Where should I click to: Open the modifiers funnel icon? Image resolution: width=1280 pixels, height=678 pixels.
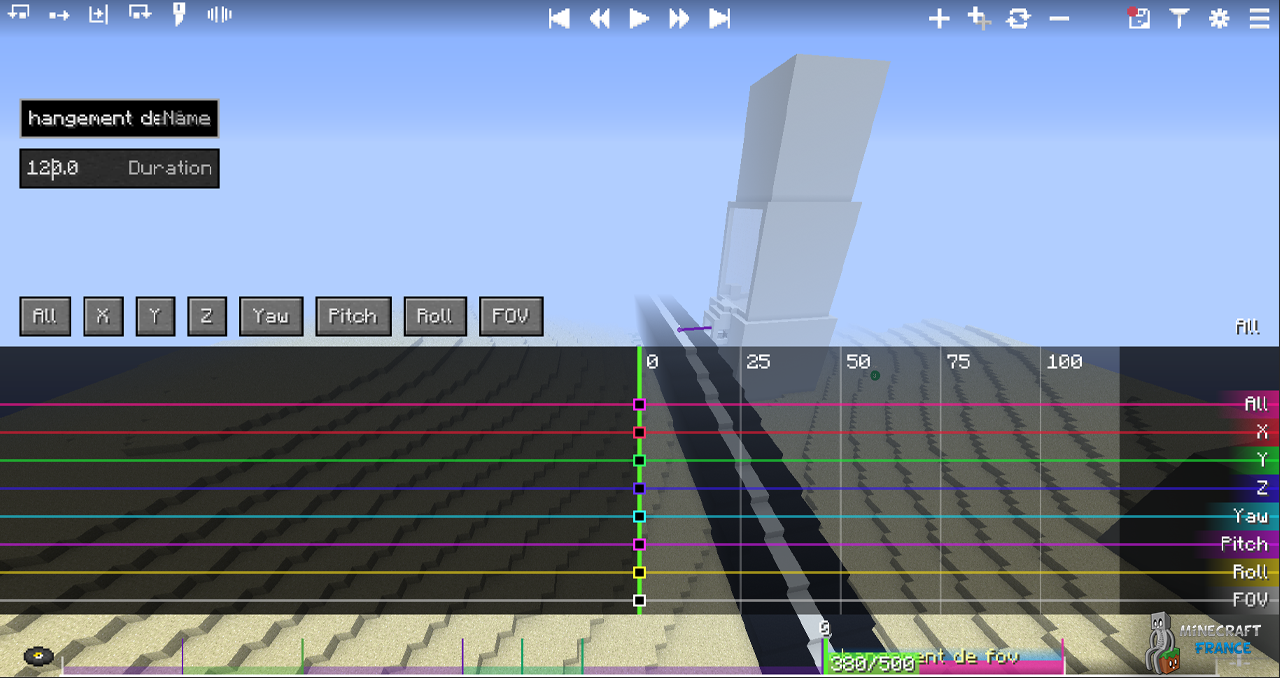[1179, 18]
